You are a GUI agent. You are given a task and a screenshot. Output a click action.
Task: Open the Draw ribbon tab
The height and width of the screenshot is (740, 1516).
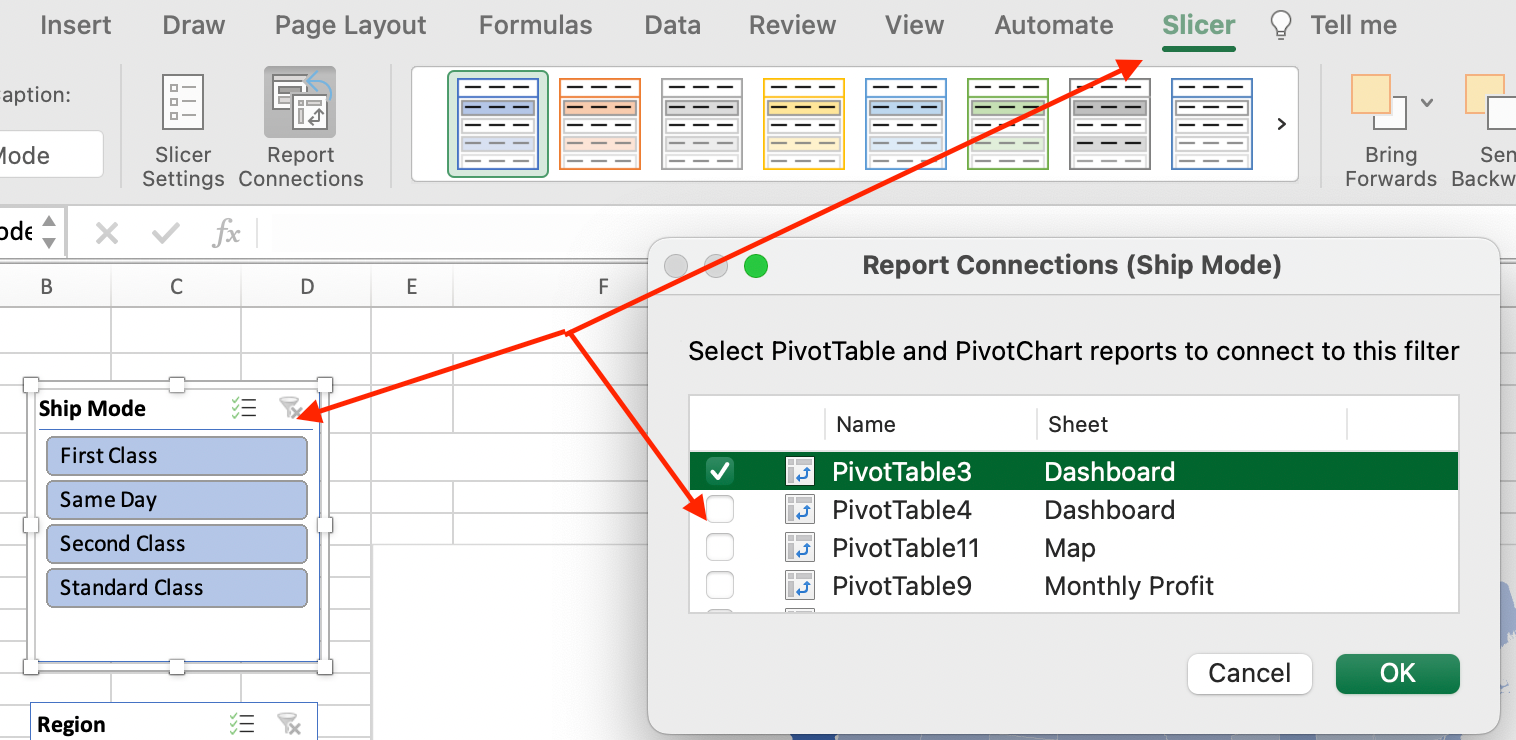point(193,26)
